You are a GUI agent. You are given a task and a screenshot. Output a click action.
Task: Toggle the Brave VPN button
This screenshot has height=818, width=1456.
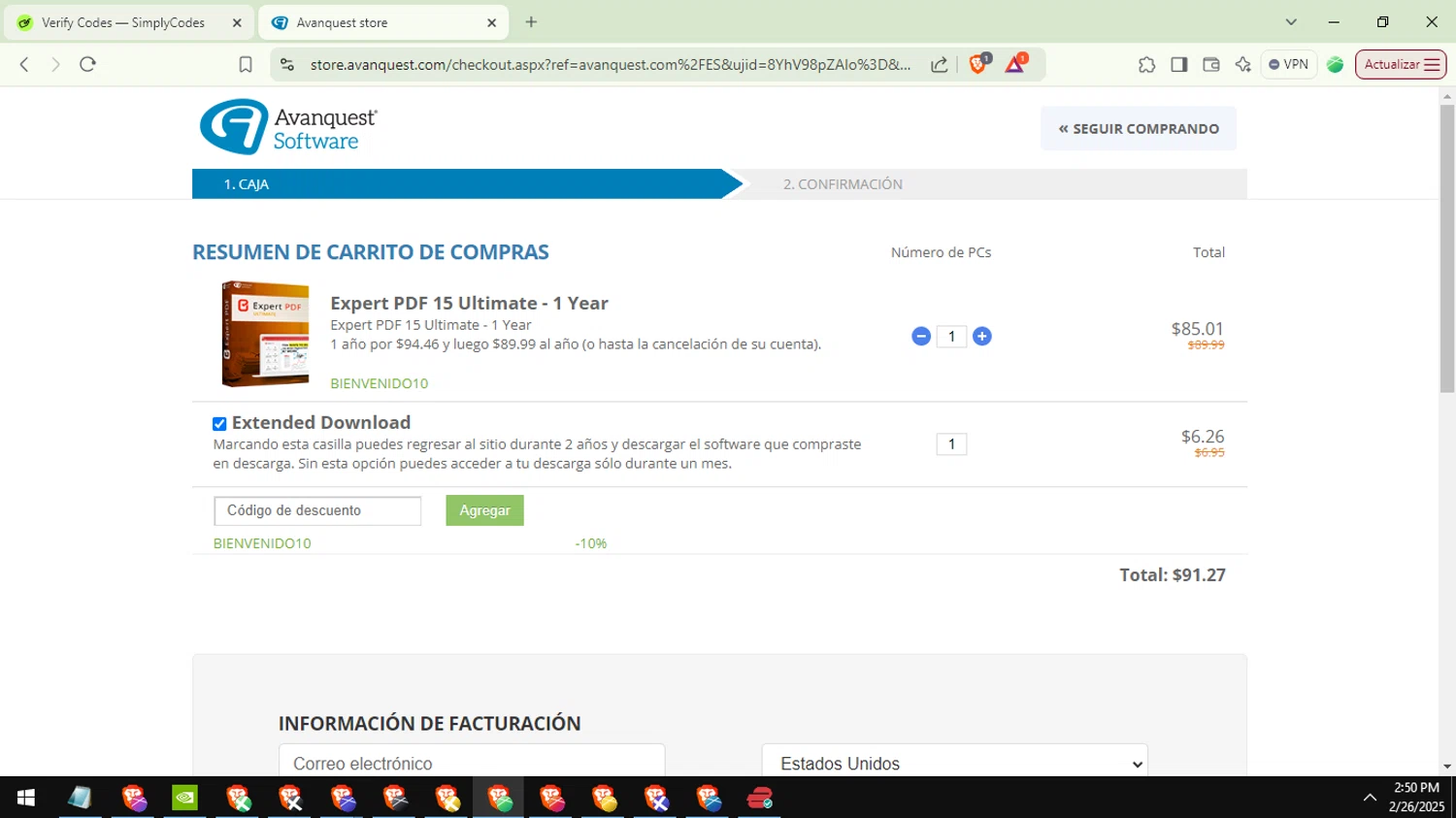pos(1288,64)
